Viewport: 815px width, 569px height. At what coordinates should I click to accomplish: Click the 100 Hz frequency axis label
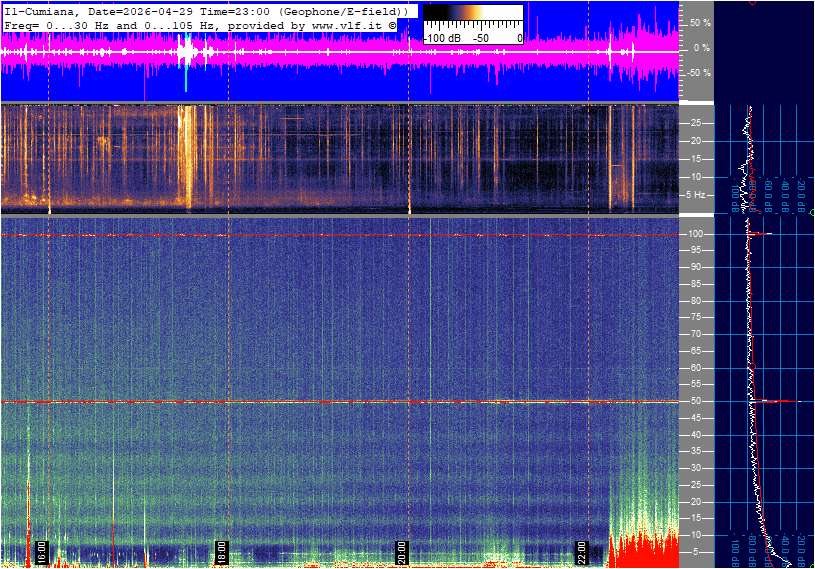(697, 234)
